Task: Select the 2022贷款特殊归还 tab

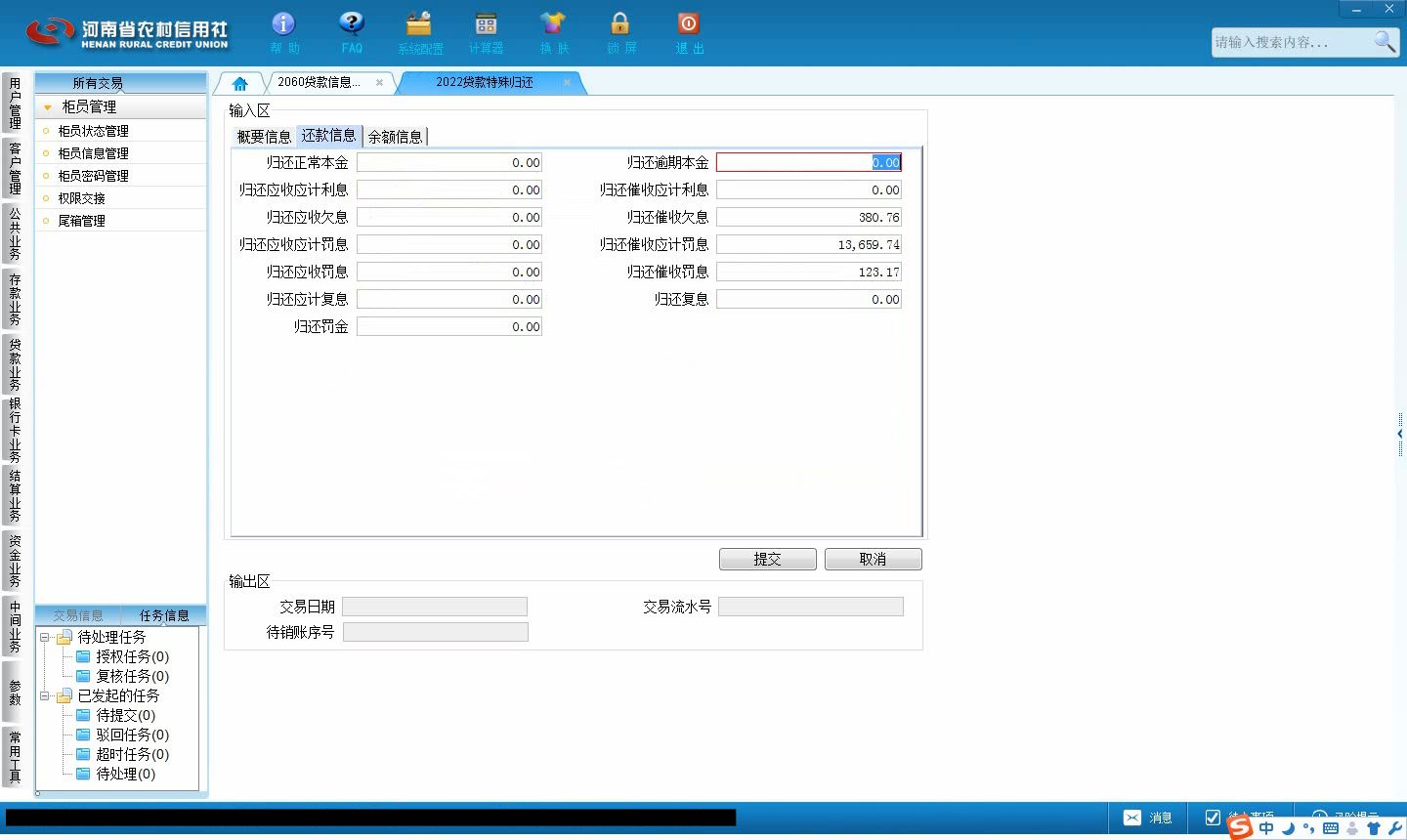Action: (485, 83)
